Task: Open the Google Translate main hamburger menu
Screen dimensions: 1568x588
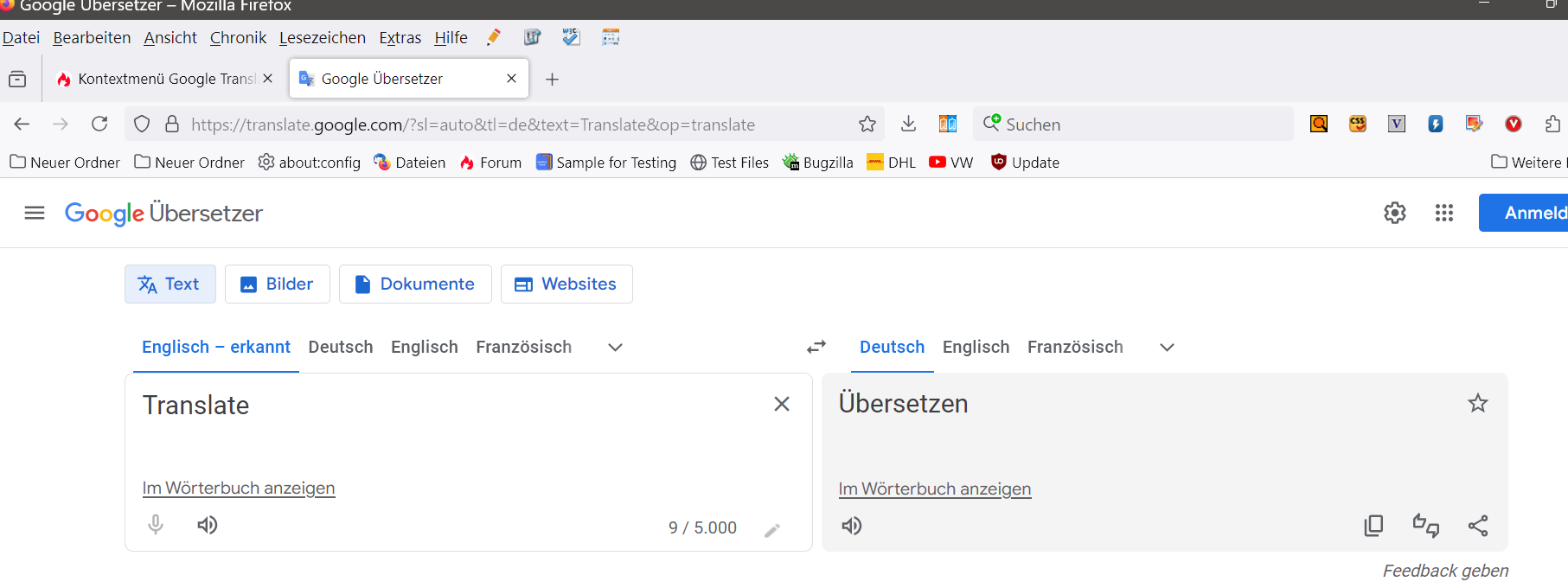Action: 35,213
